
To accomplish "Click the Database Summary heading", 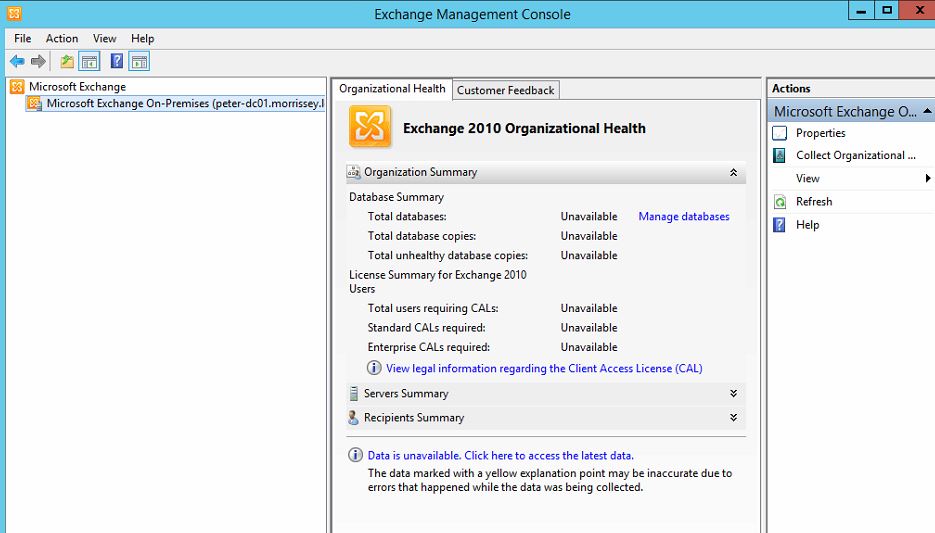I will 397,197.
